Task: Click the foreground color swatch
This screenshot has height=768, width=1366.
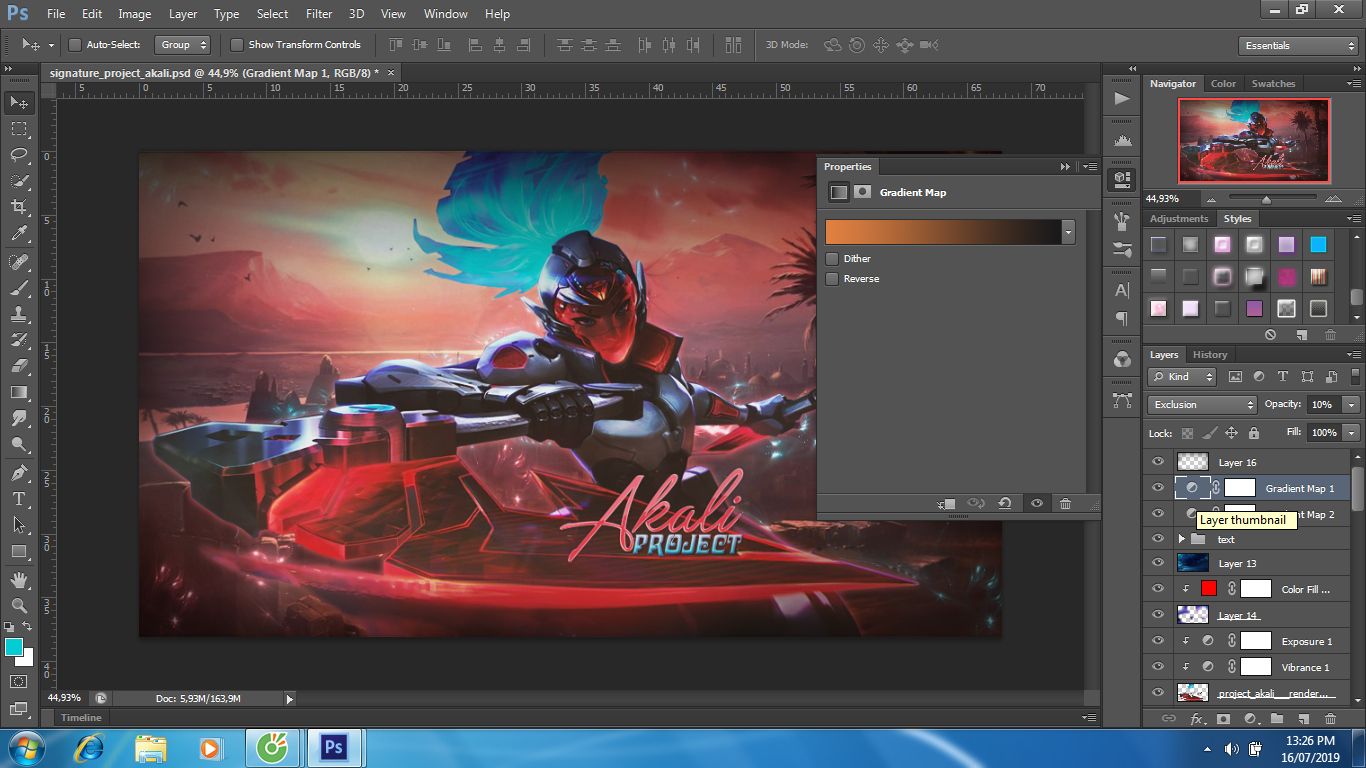Action: (x=13, y=647)
